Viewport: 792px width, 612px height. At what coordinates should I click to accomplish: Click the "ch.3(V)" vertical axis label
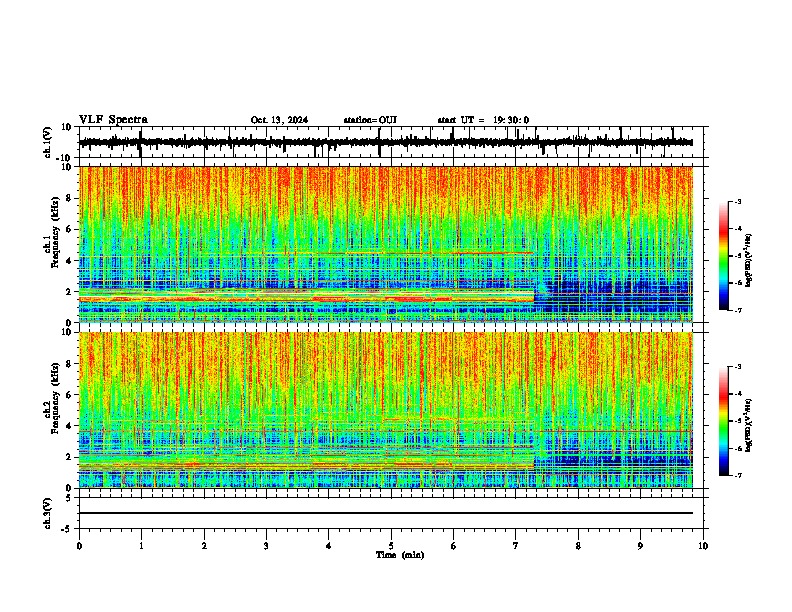(47, 513)
